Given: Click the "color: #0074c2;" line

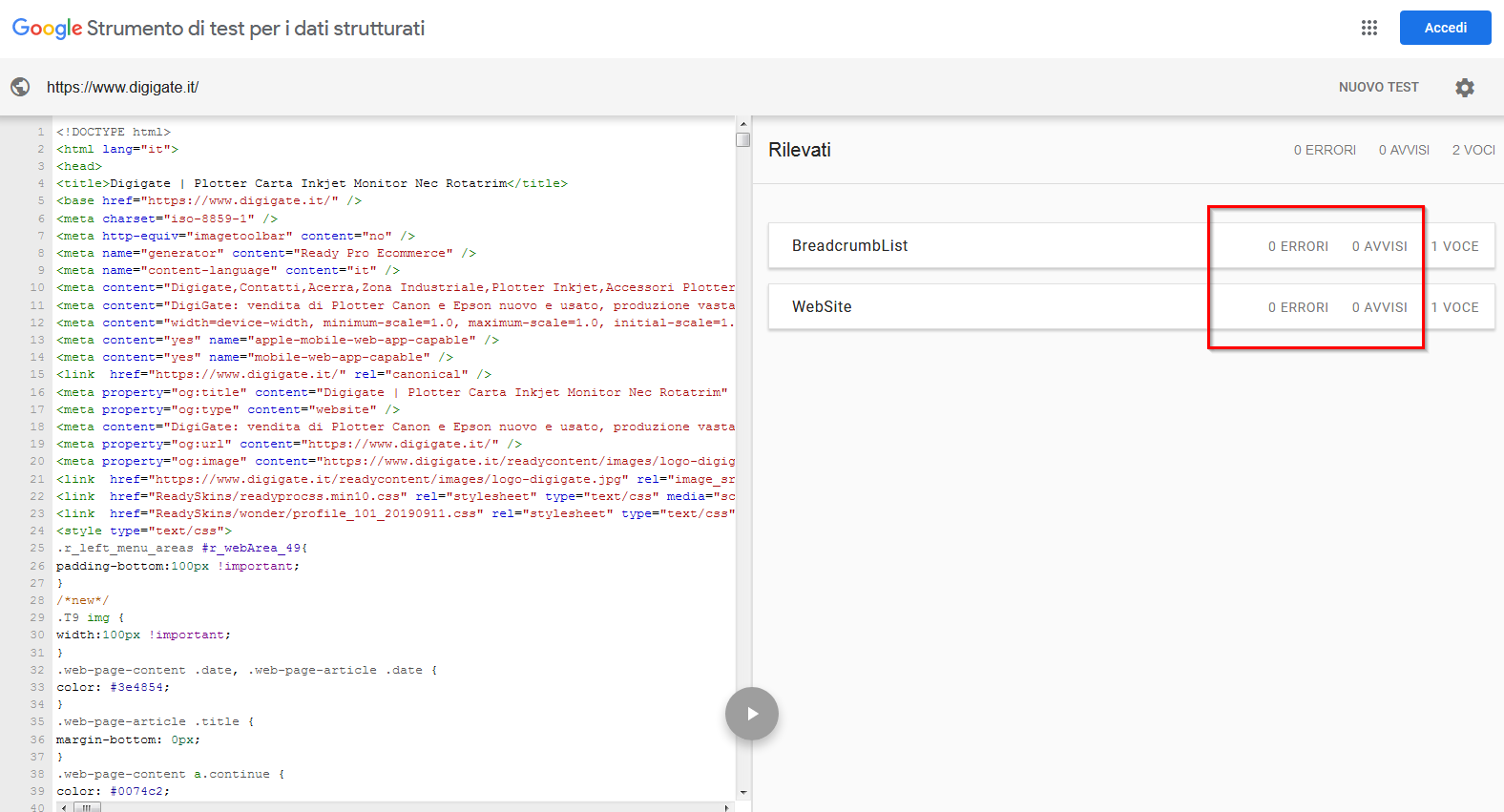Looking at the screenshot, I should 113,791.
